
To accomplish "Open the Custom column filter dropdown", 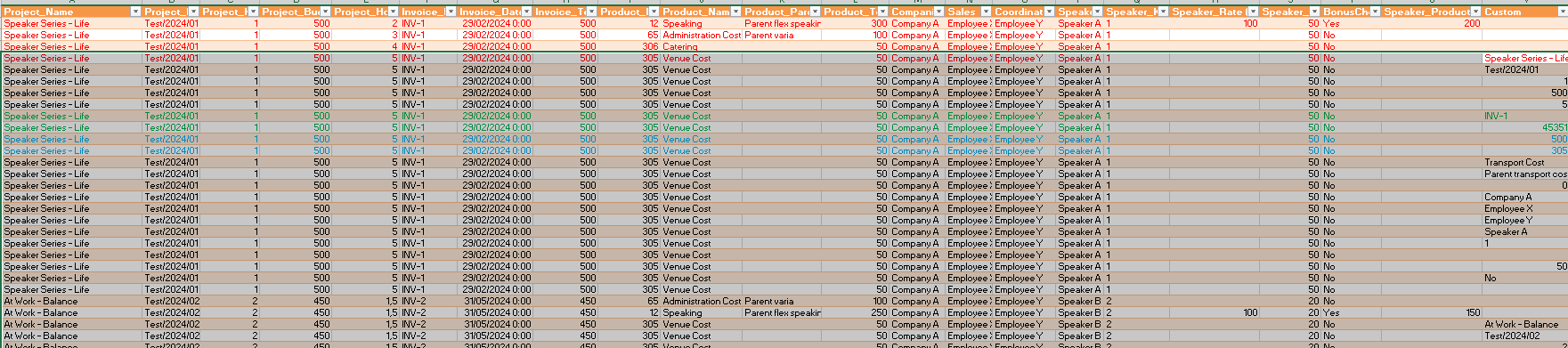I will [1562, 12].
